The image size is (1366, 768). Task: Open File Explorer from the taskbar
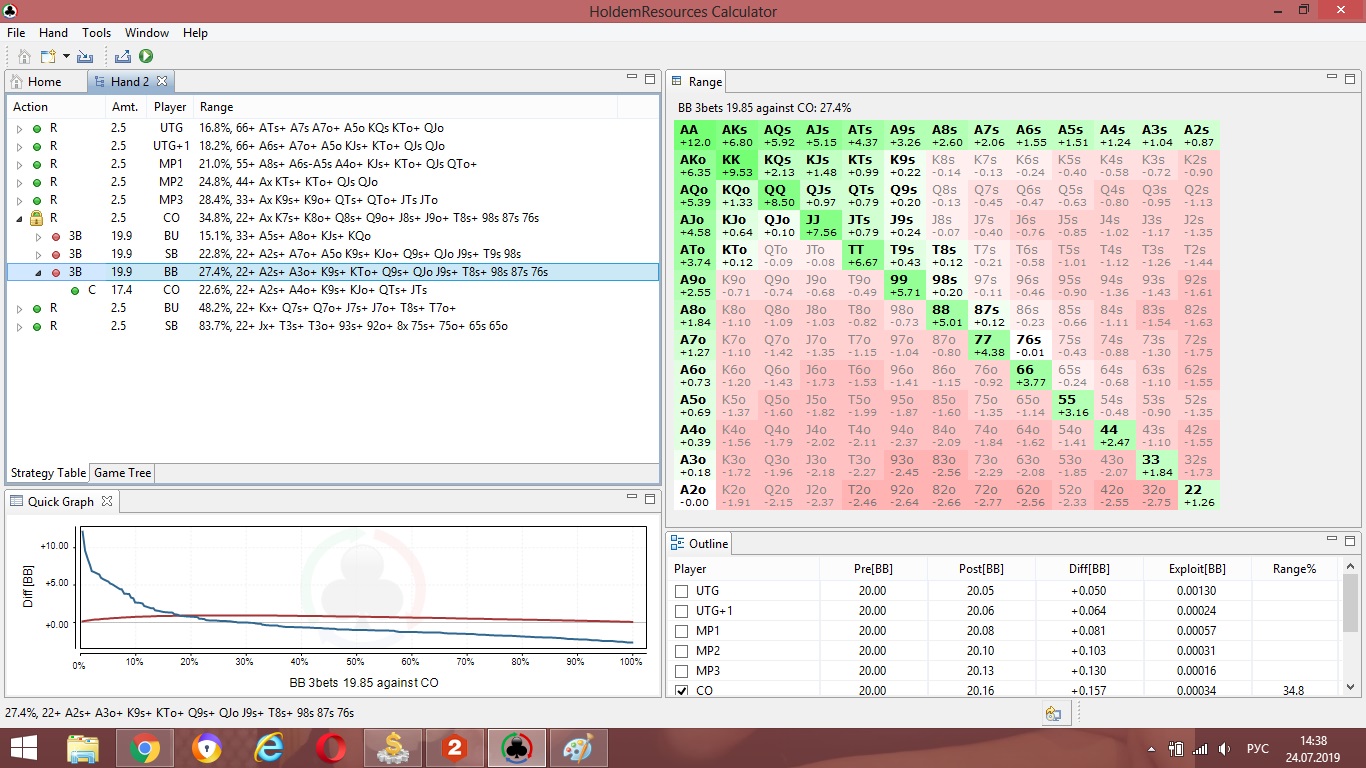click(x=82, y=748)
